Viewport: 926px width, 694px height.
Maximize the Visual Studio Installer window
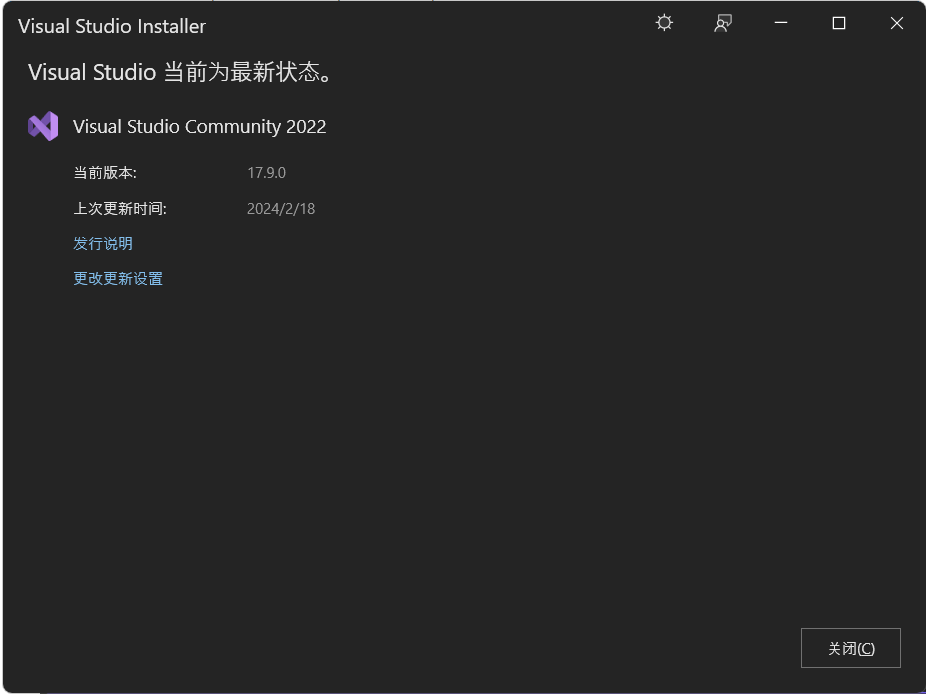coord(838,22)
